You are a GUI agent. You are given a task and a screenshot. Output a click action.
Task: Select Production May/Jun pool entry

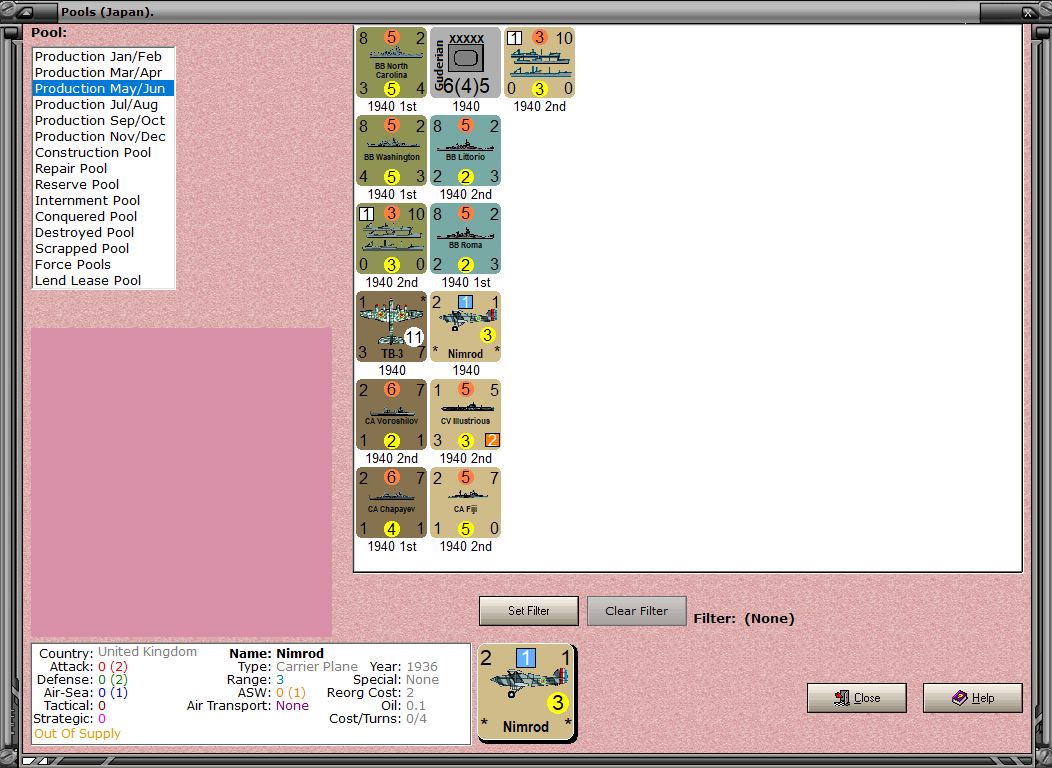click(103, 89)
